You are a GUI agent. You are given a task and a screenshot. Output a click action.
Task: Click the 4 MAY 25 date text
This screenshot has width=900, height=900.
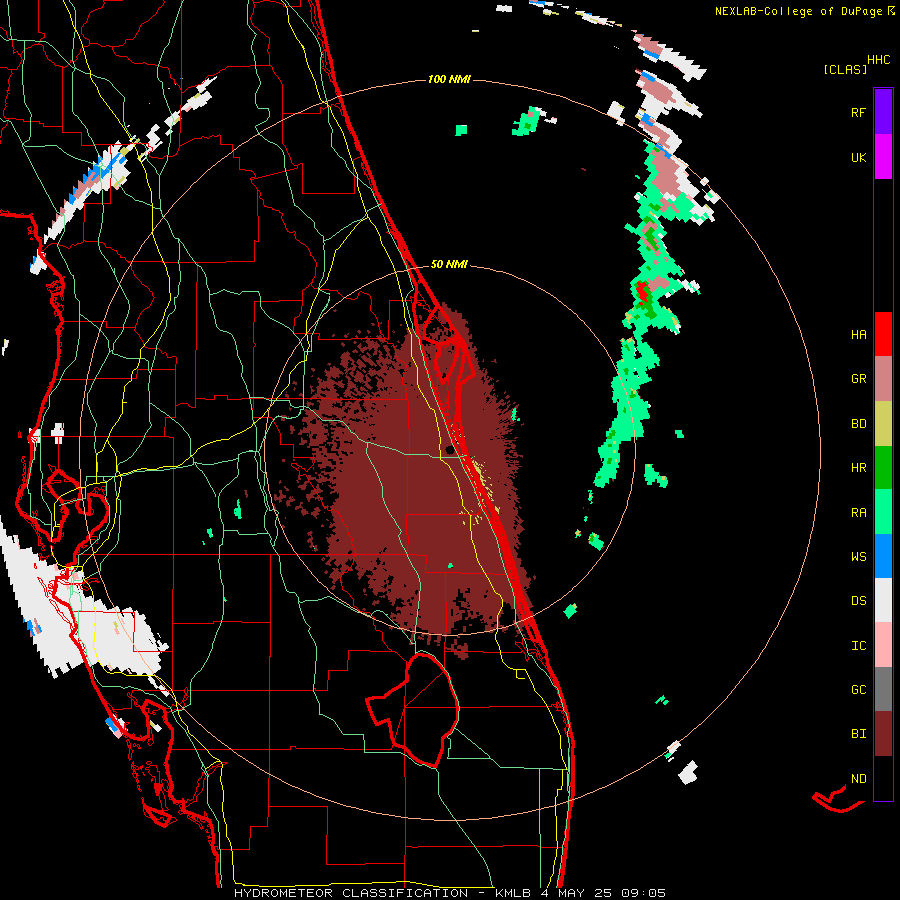577,893
